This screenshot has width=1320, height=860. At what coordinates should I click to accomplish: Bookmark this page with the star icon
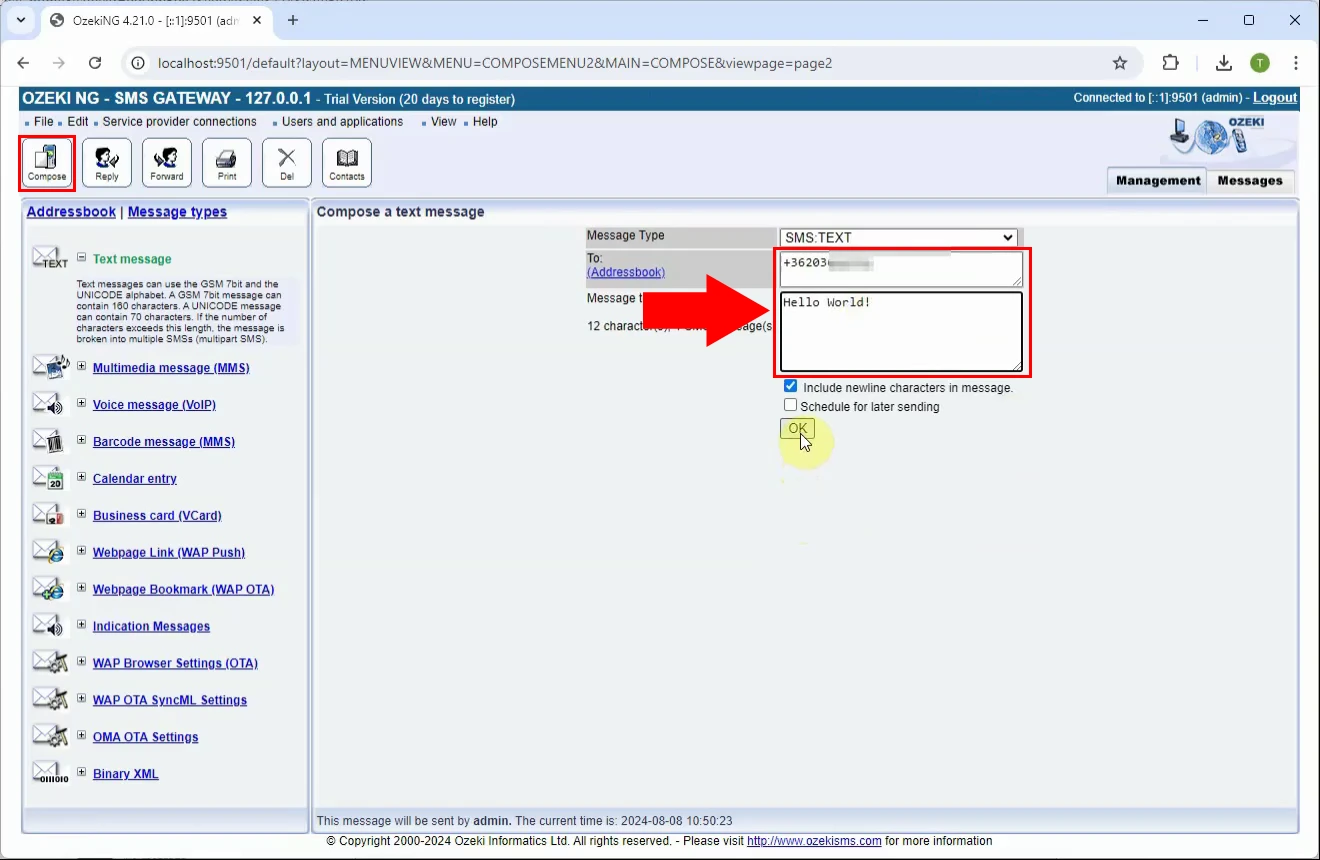coord(1120,63)
